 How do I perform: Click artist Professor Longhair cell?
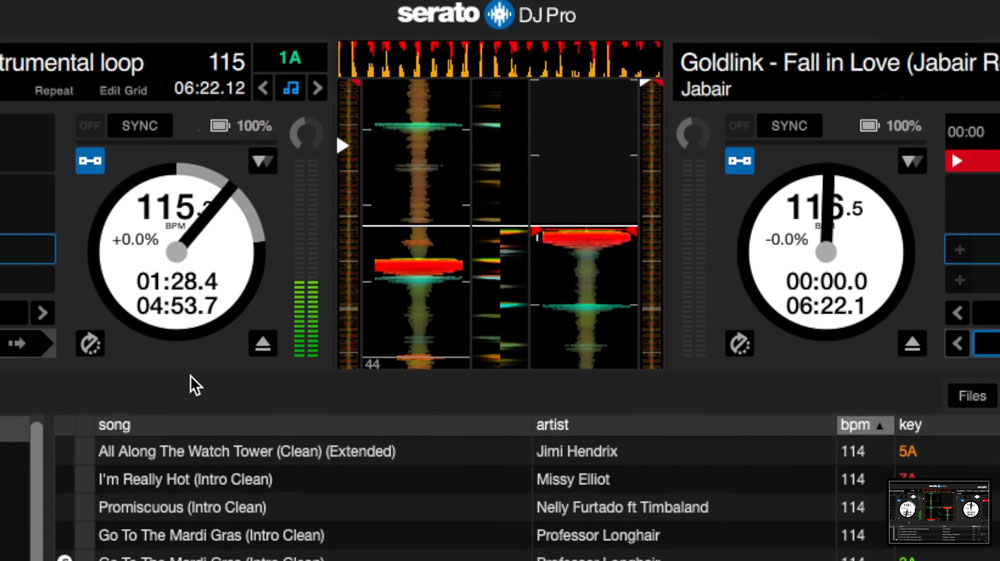(x=598, y=536)
